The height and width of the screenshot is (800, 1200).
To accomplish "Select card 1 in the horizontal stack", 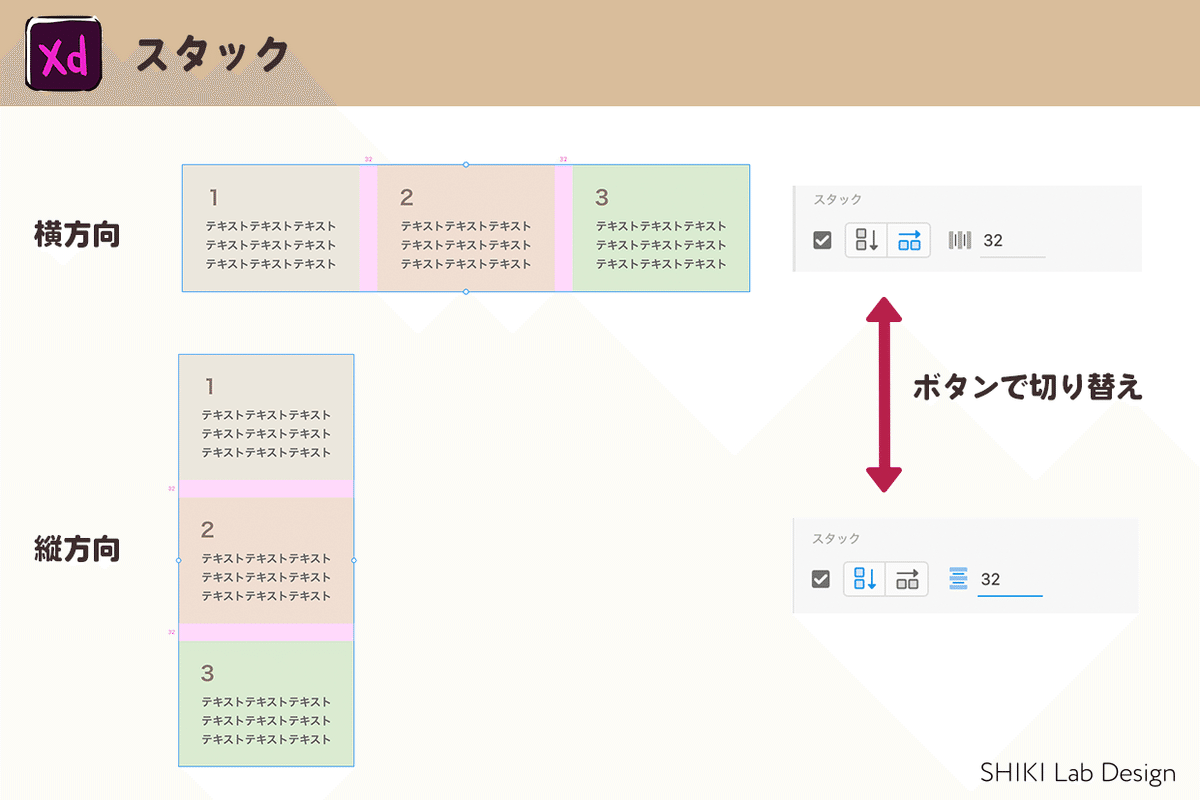I will click(x=271, y=228).
